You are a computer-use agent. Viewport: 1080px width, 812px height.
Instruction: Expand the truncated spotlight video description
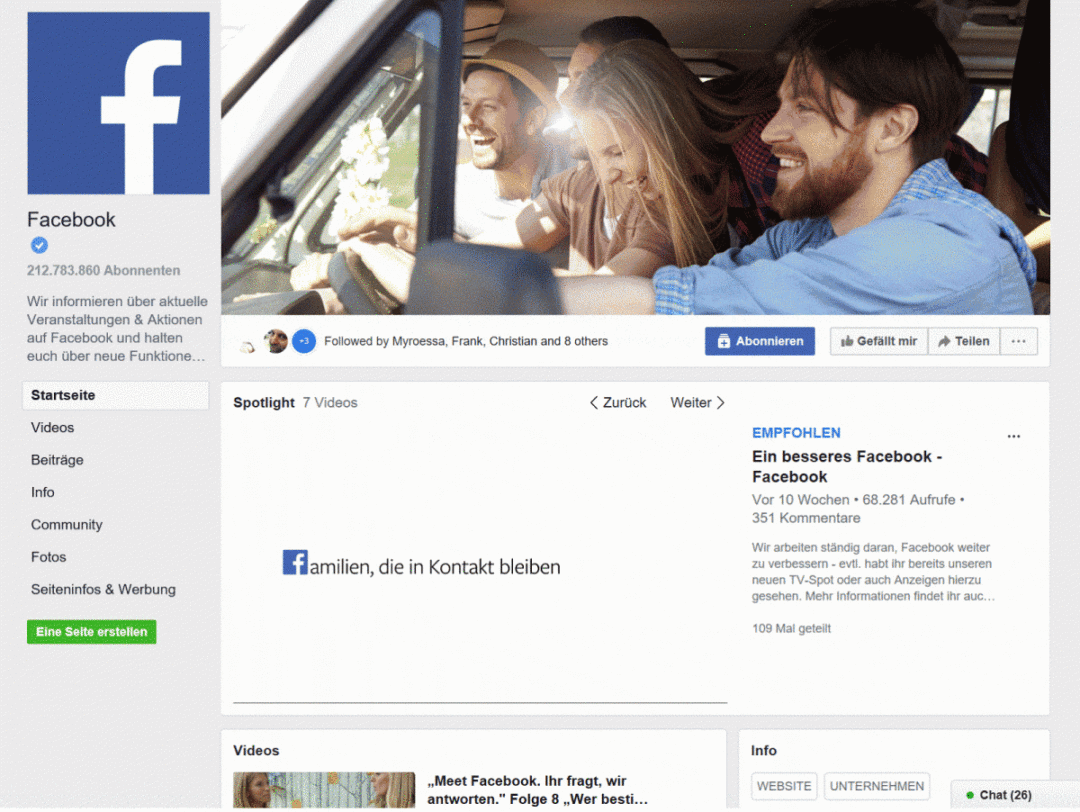pos(873,572)
